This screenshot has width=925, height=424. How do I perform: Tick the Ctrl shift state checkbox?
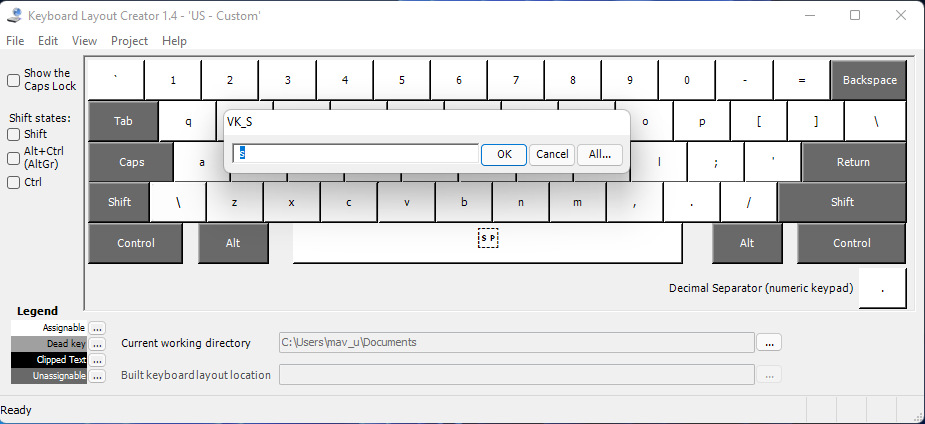tap(14, 183)
